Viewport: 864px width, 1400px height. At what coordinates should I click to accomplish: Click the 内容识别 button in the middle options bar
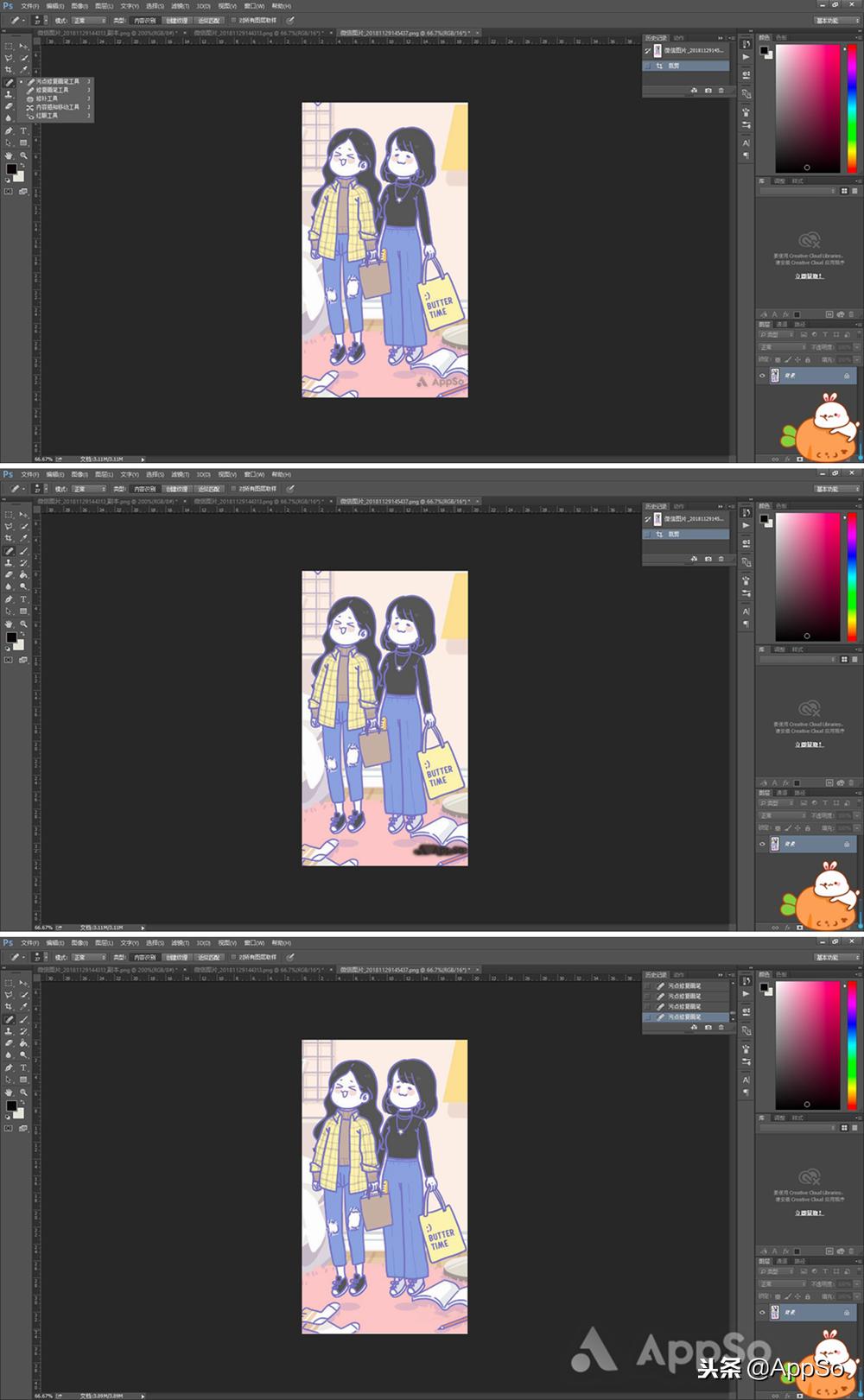[144, 489]
